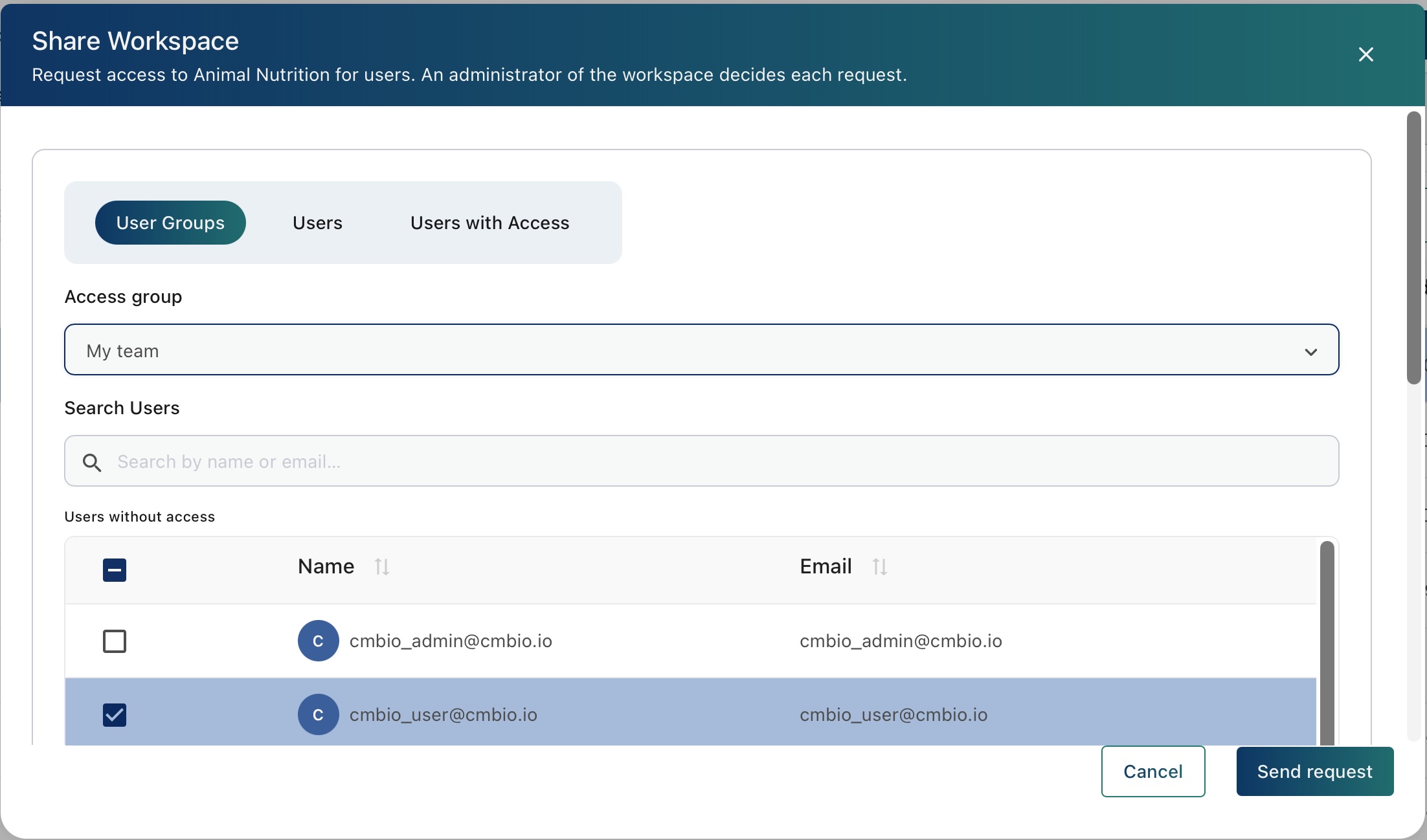
Task: Sort the table by the Name sort icon
Action: [x=382, y=567]
